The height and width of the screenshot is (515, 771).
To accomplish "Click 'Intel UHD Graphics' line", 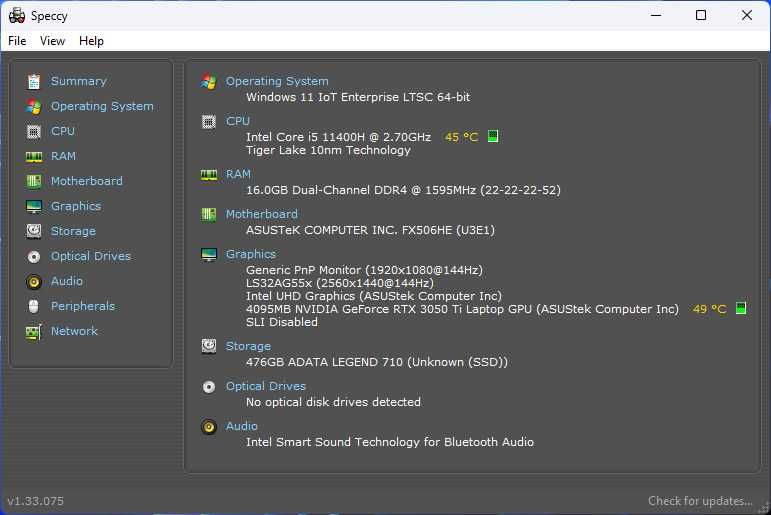I will [x=374, y=296].
